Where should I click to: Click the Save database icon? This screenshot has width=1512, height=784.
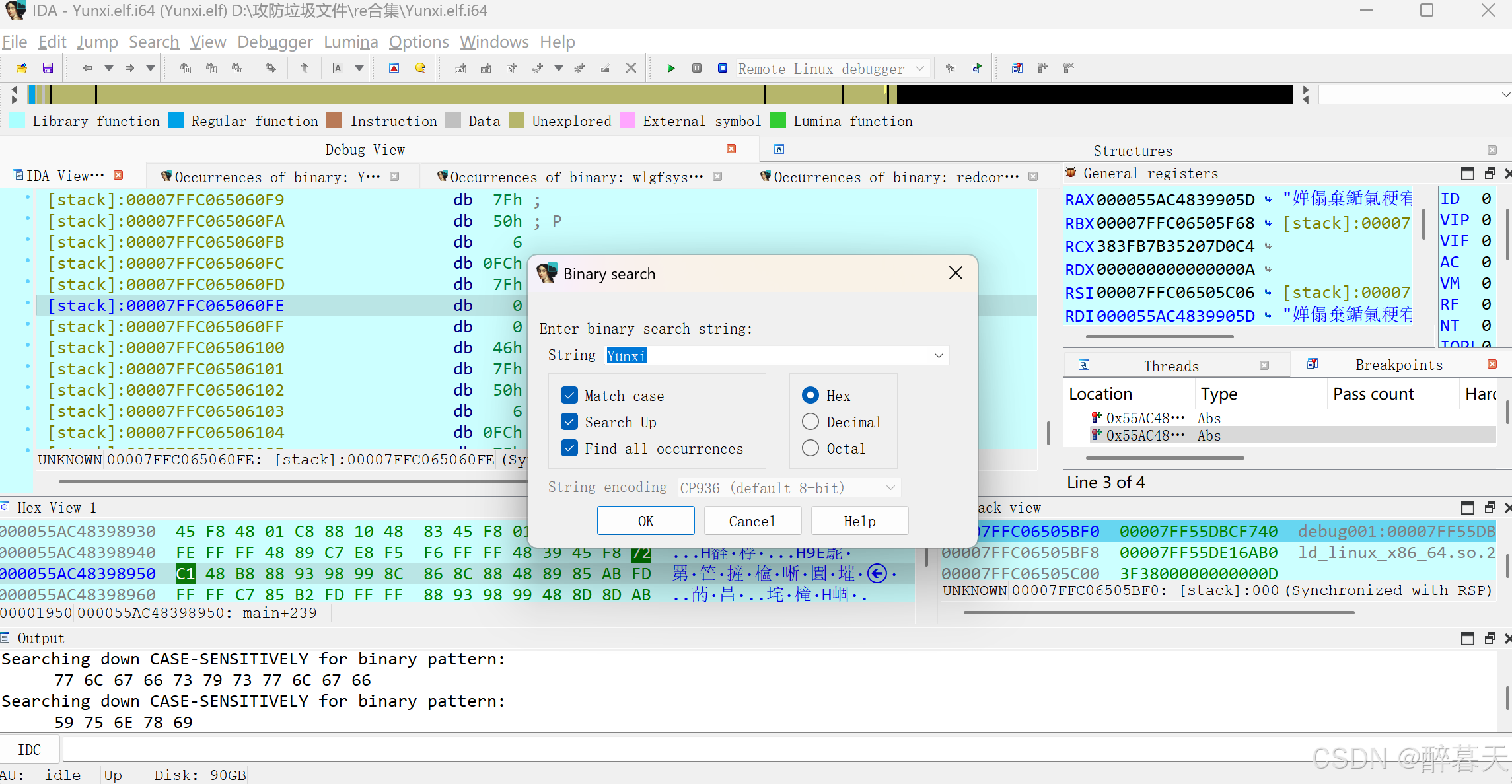pyautogui.click(x=48, y=68)
